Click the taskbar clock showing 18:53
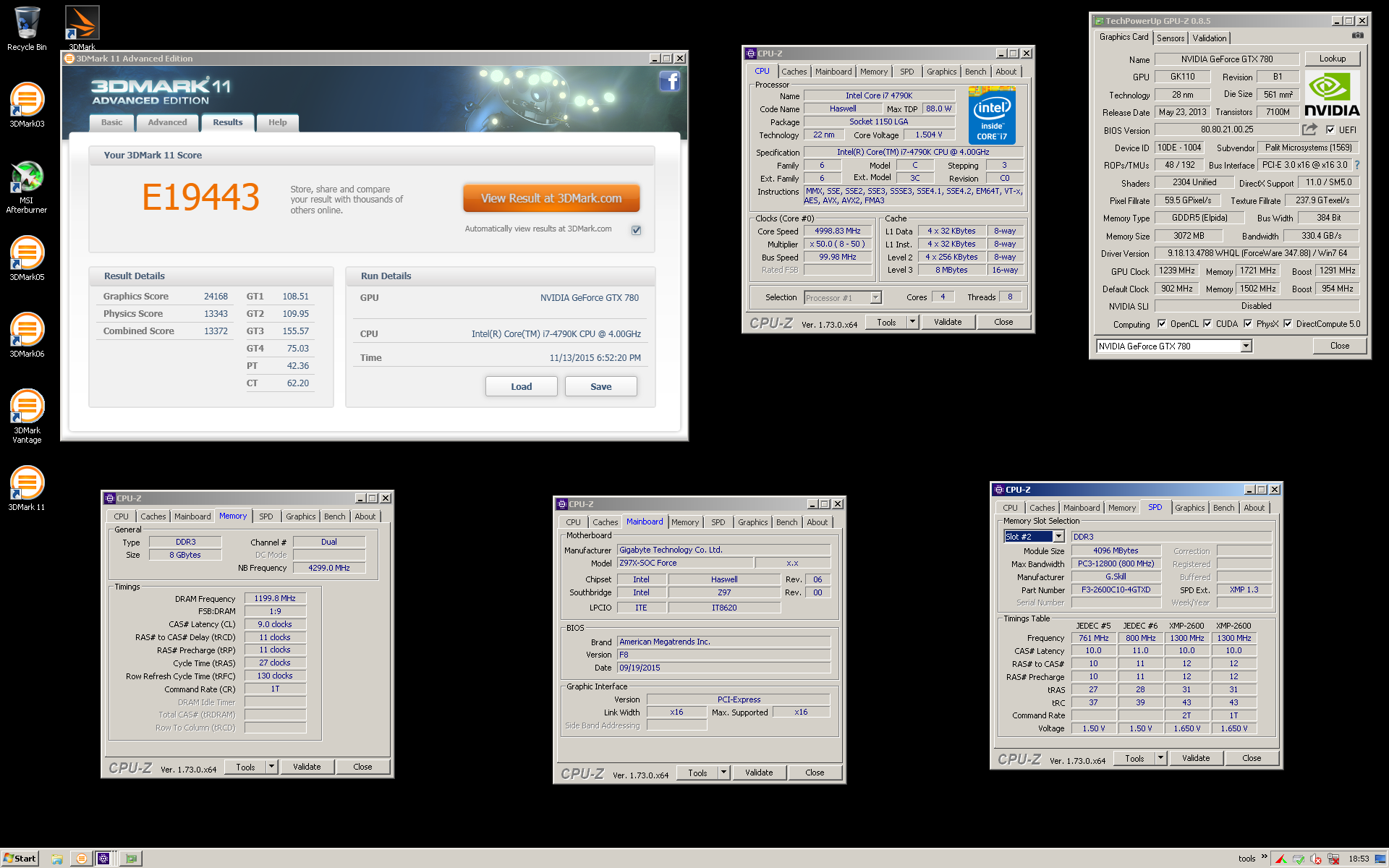This screenshot has height=868, width=1389. click(x=1359, y=859)
